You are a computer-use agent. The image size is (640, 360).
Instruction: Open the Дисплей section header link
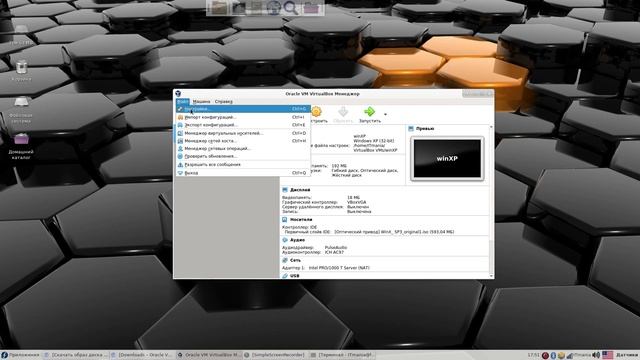tap(300, 190)
